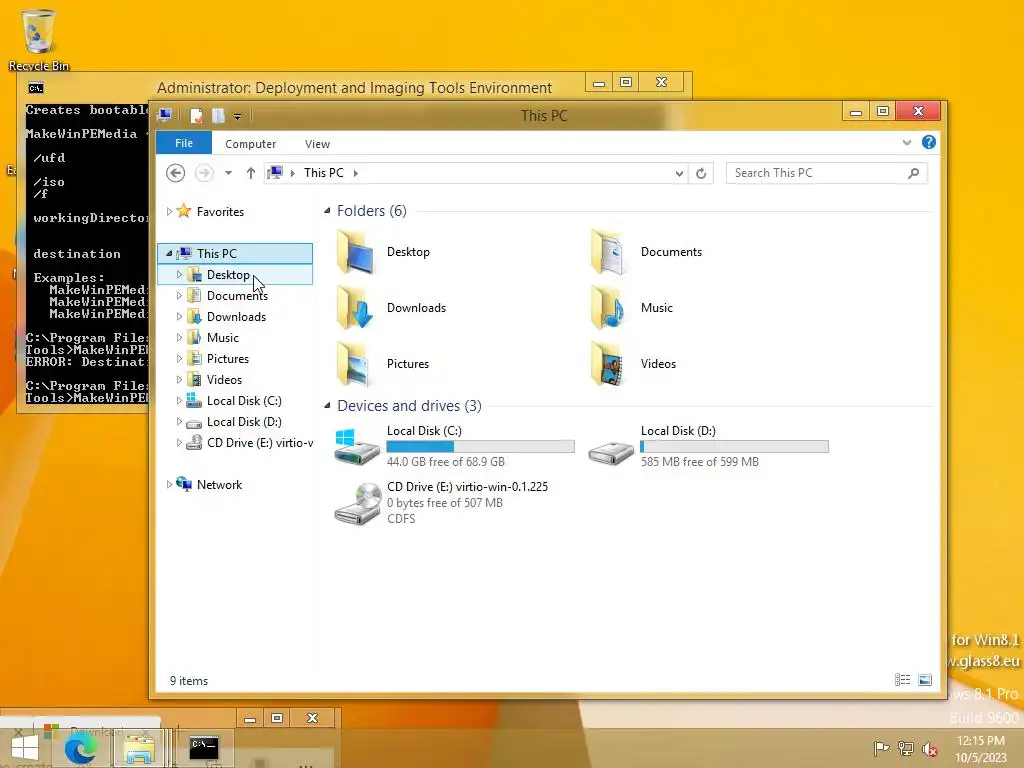Select CD Drive (E:) virtio-win disc icon

click(x=357, y=503)
